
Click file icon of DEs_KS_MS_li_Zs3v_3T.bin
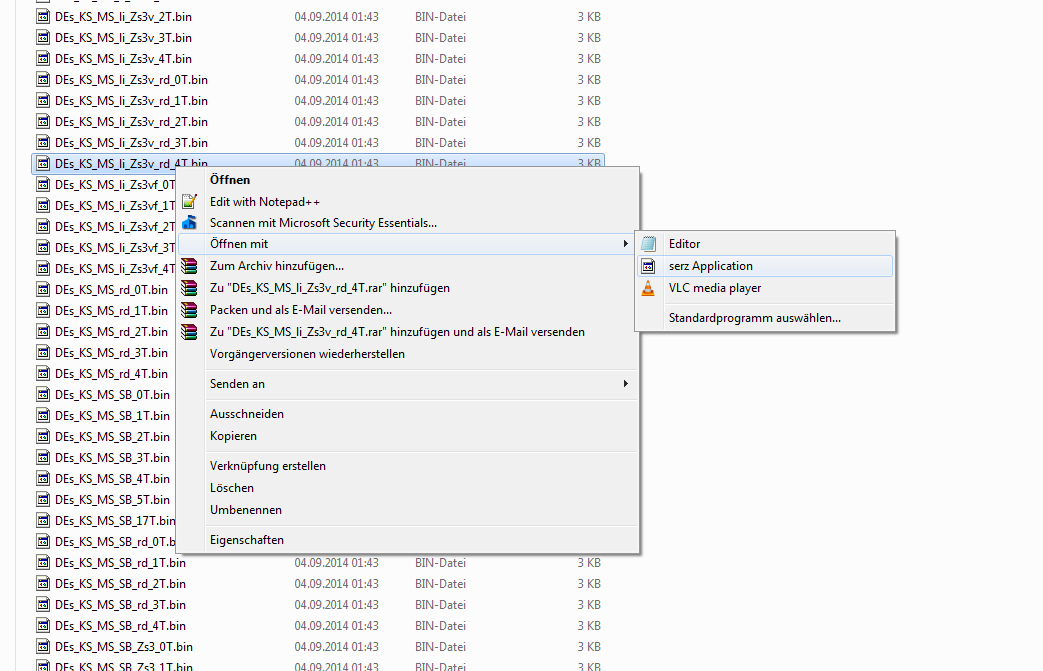tap(43, 38)
